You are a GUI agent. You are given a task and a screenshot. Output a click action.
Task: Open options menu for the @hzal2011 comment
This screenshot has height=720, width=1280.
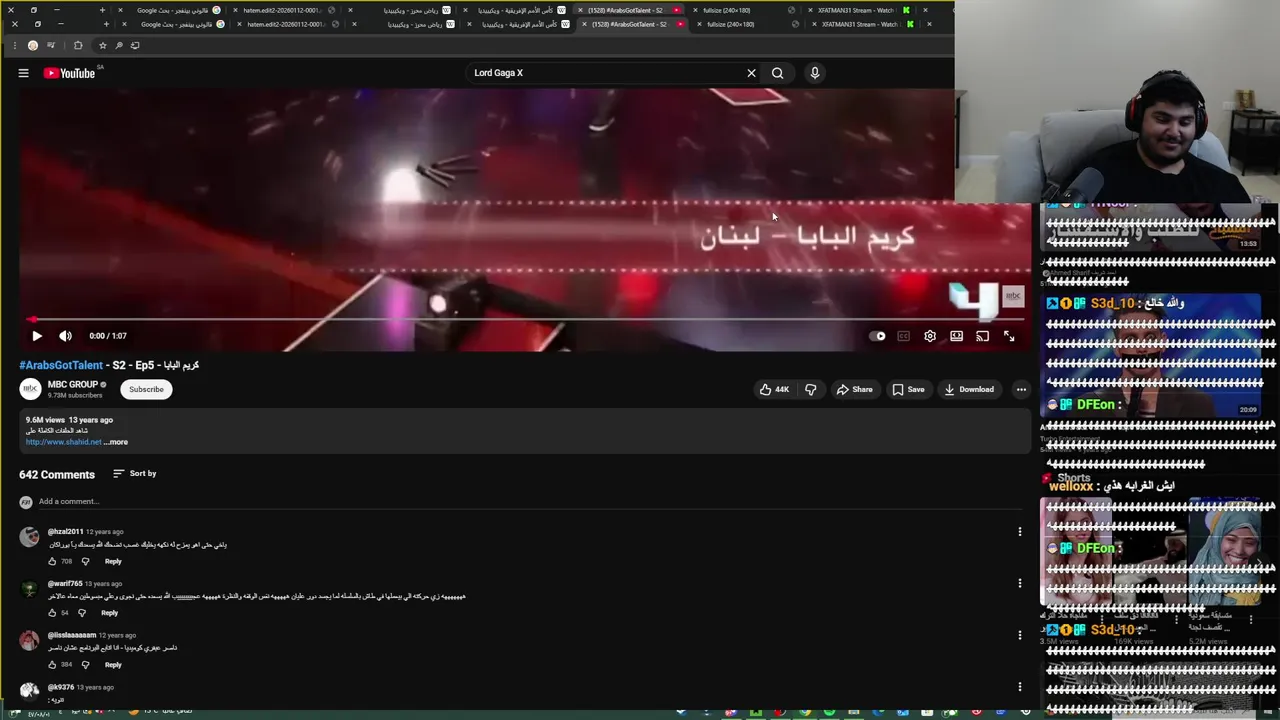[1020, 532]
